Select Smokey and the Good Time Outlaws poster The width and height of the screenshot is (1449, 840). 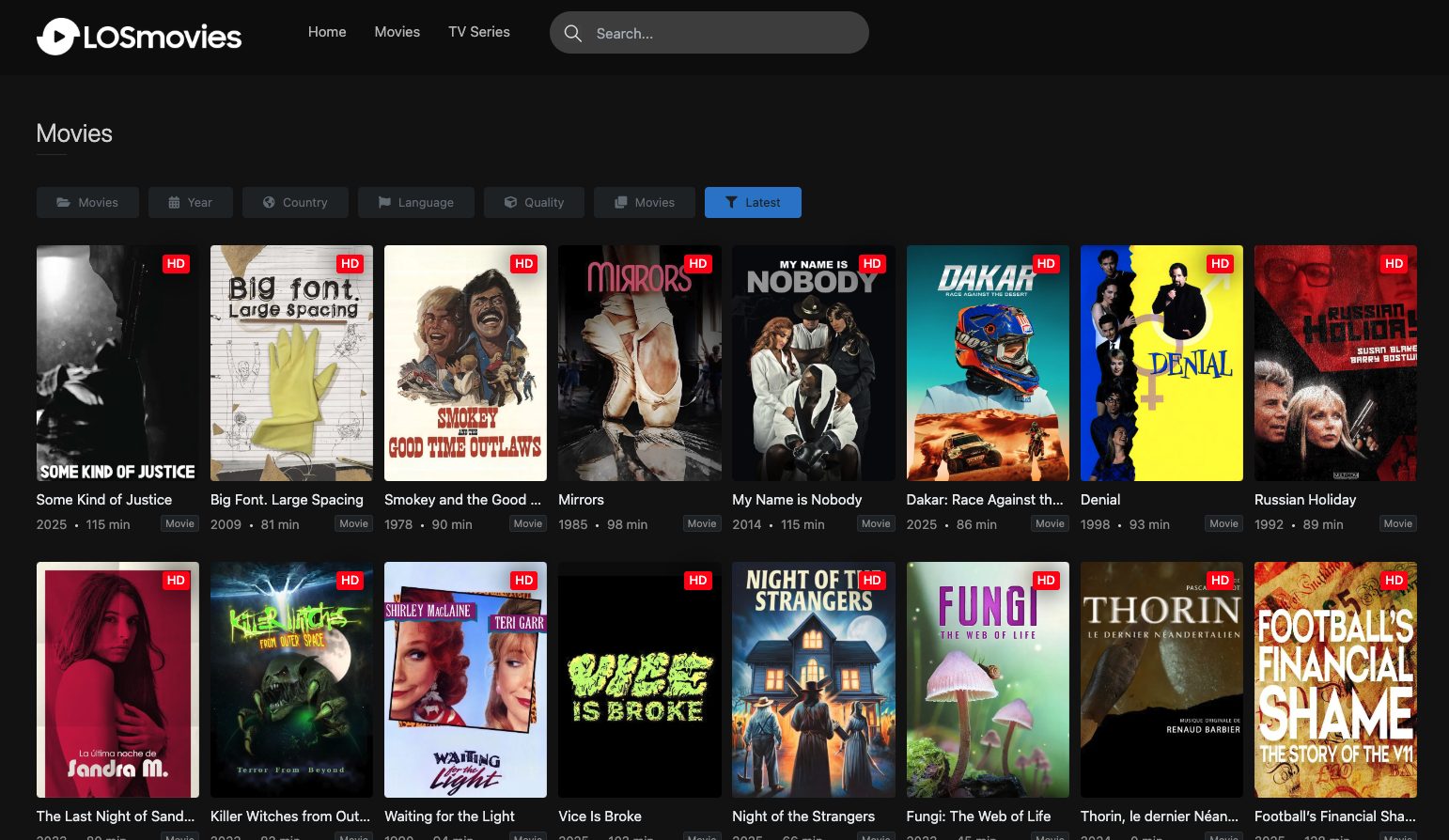[465, 364]
